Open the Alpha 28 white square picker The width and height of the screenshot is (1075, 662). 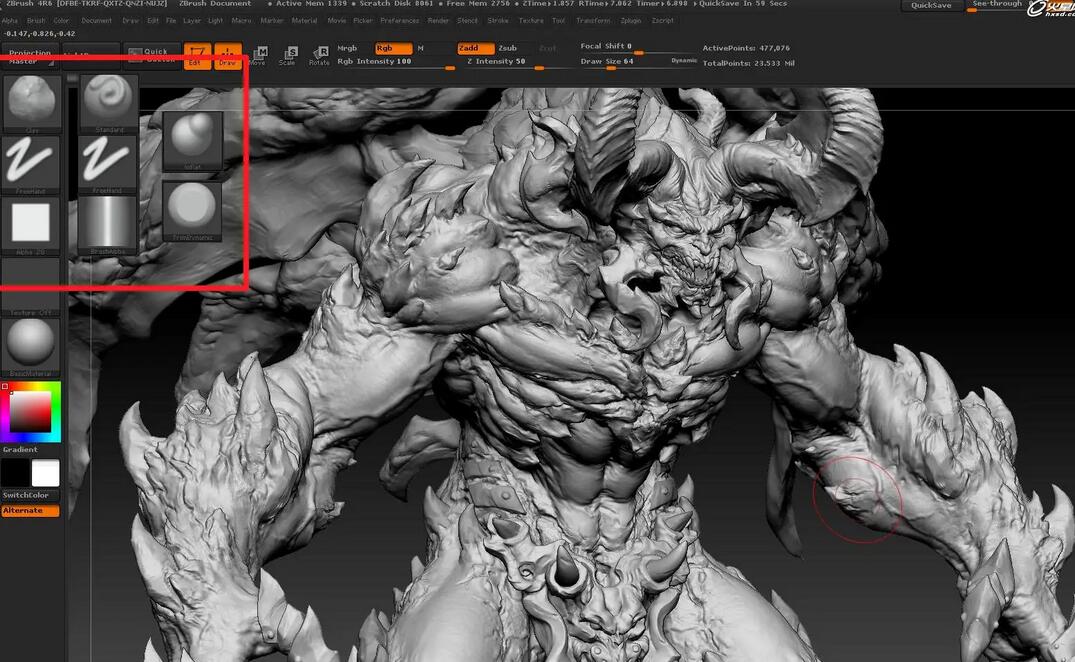pyautogui.click(x=31, y=225)
